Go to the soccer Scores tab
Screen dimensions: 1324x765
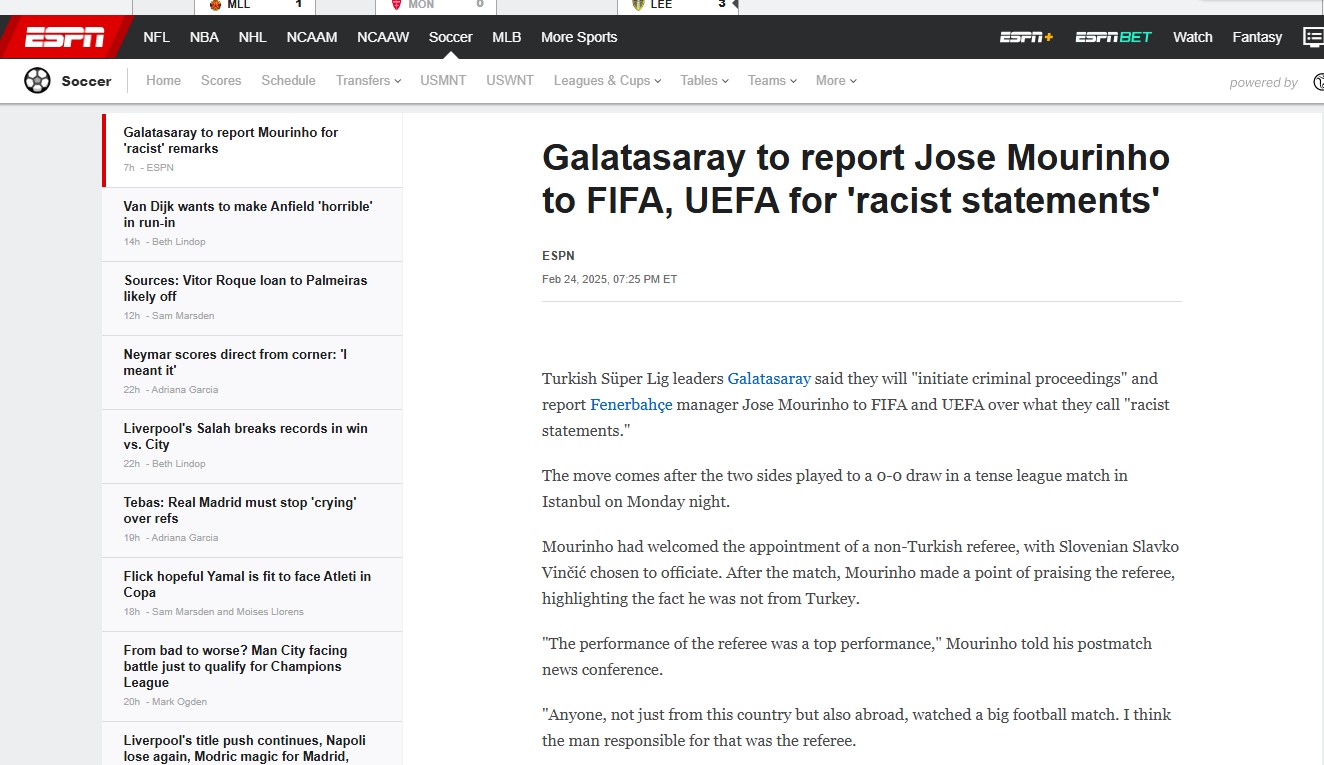221,81
